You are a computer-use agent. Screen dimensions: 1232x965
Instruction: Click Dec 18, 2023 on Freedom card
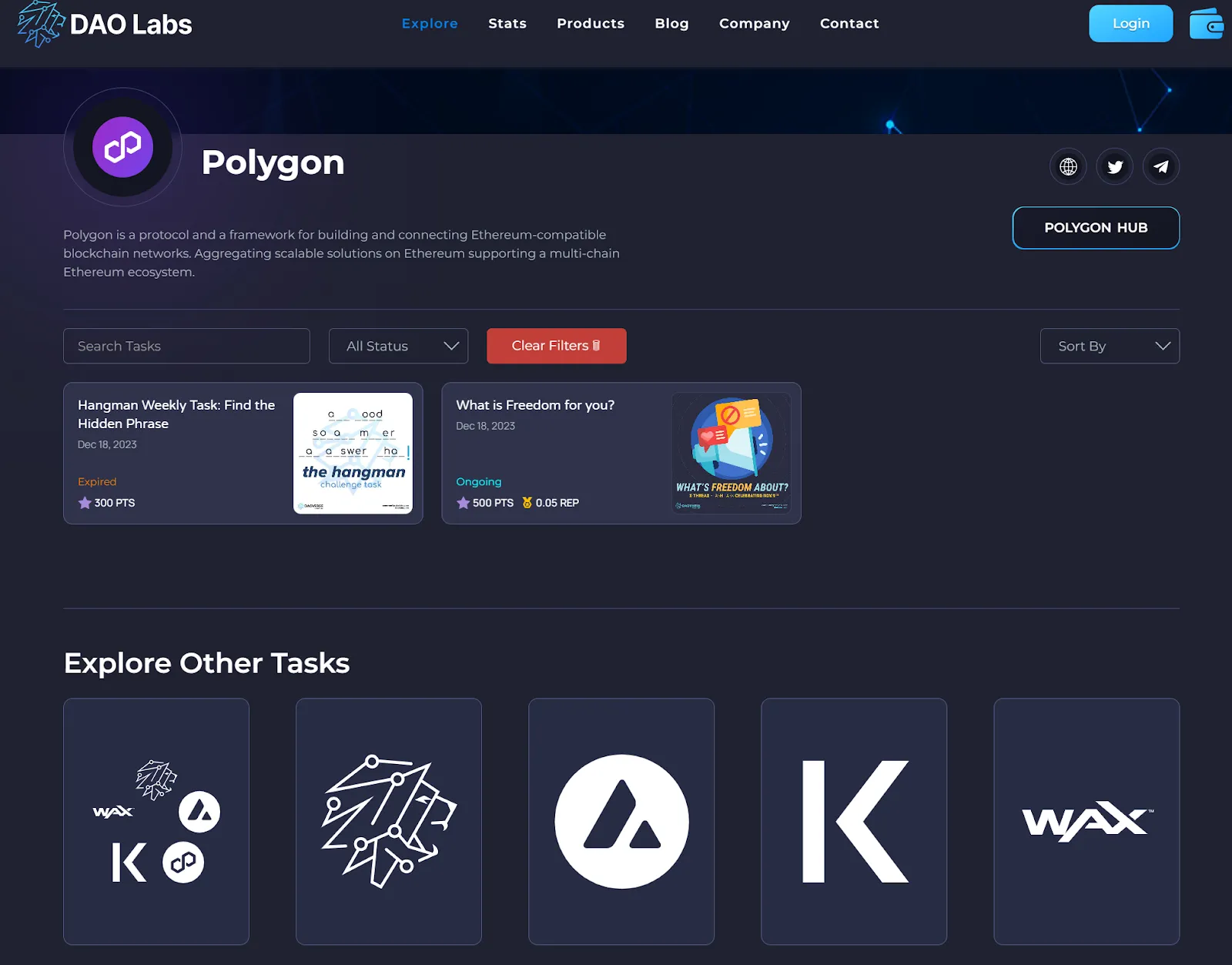[x=485, y=426]
